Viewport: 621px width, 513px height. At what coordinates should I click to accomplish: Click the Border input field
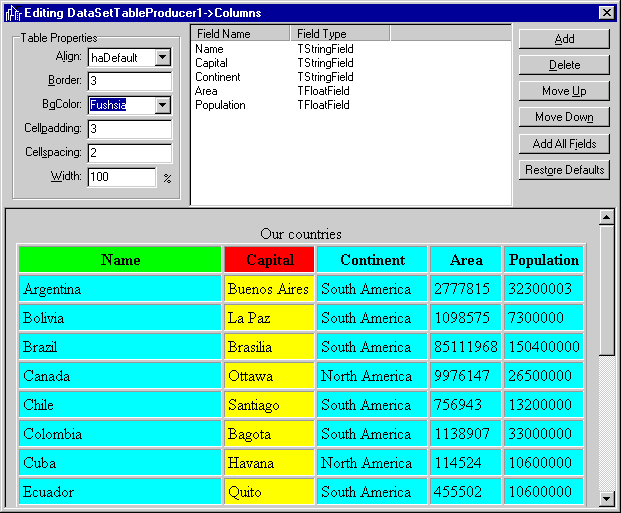pos(129,81)
